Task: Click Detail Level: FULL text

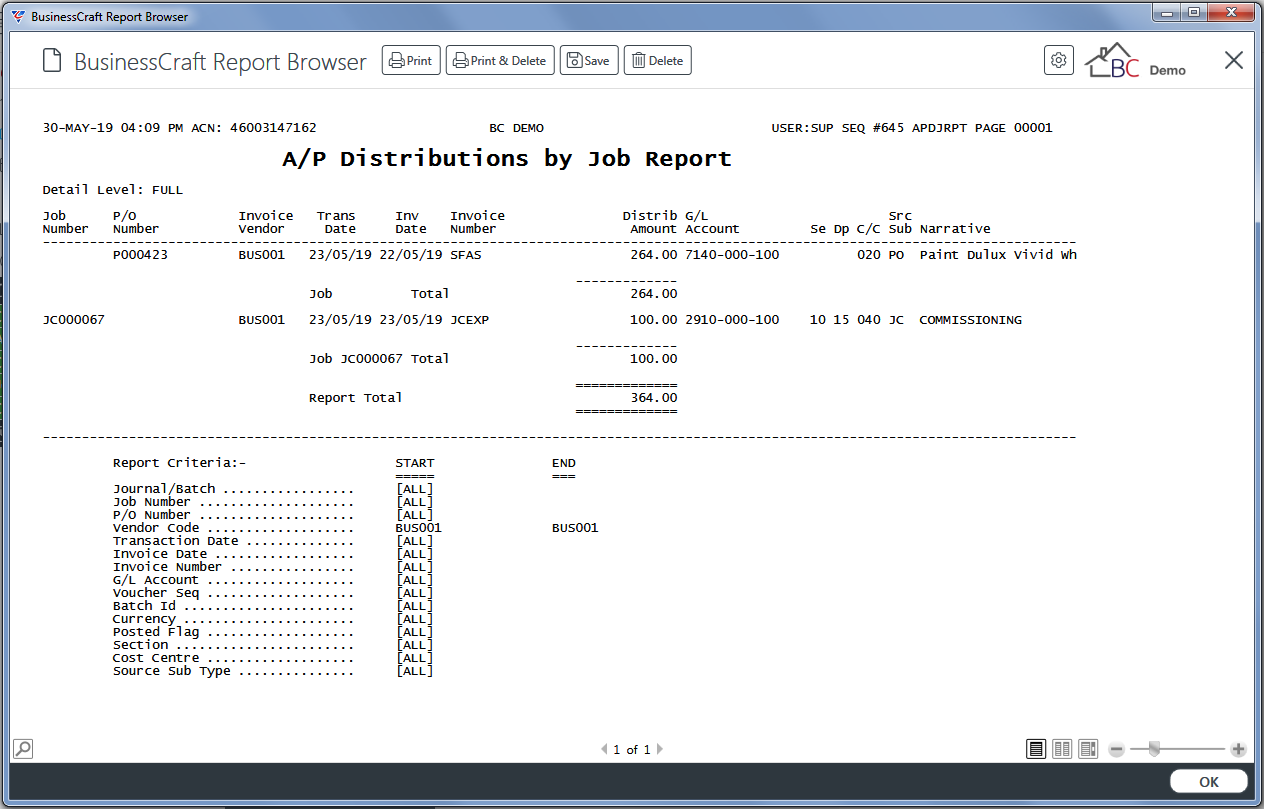Action: tap(113, 190)
